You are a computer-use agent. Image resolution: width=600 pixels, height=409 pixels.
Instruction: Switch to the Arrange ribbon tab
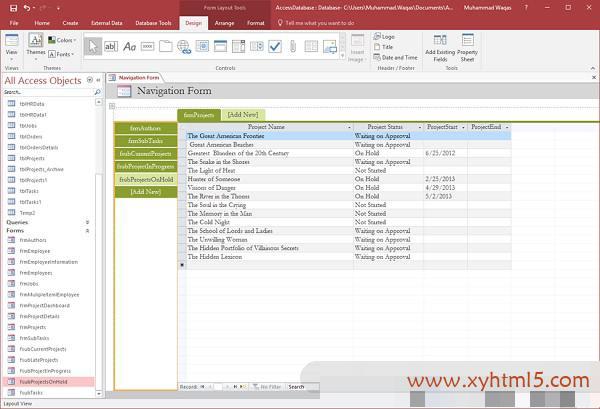click(224, 22)
